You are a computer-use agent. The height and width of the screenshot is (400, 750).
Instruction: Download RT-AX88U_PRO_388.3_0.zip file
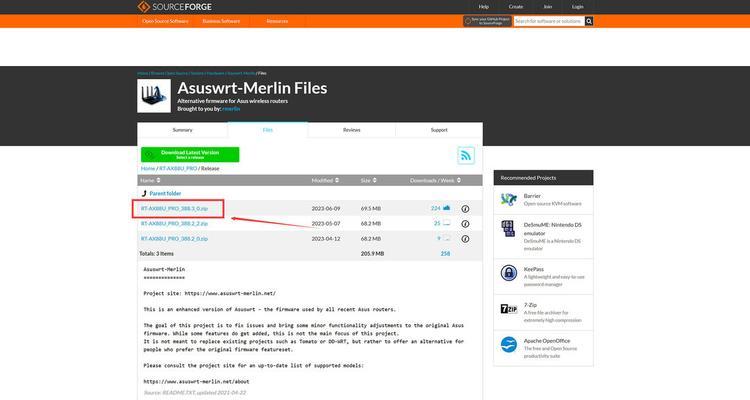pyautogui.click(x=174, y=209)
